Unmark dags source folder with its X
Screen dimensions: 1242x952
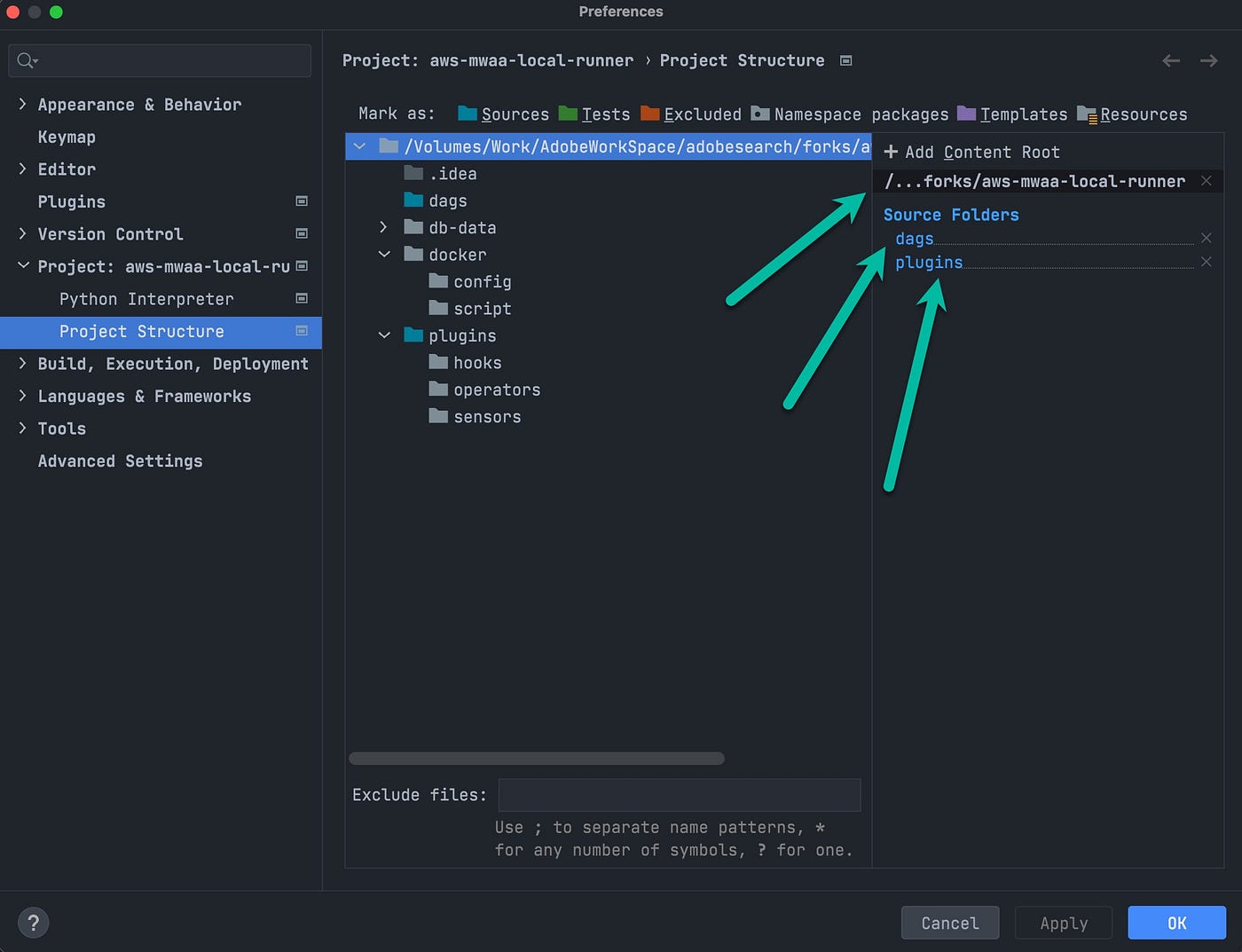(x=1207, y=238)
